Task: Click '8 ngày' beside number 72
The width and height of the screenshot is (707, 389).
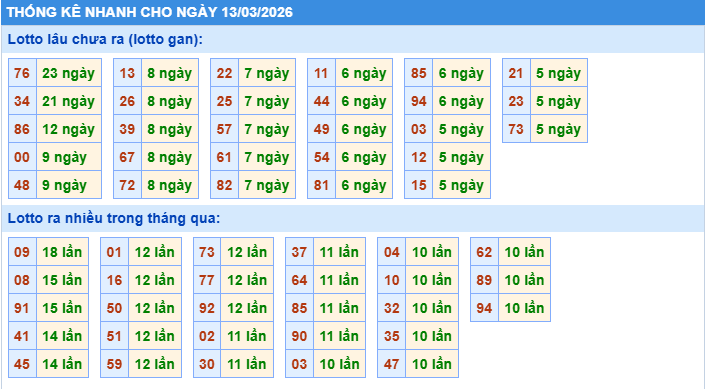Action: click(x=170, y=185)
